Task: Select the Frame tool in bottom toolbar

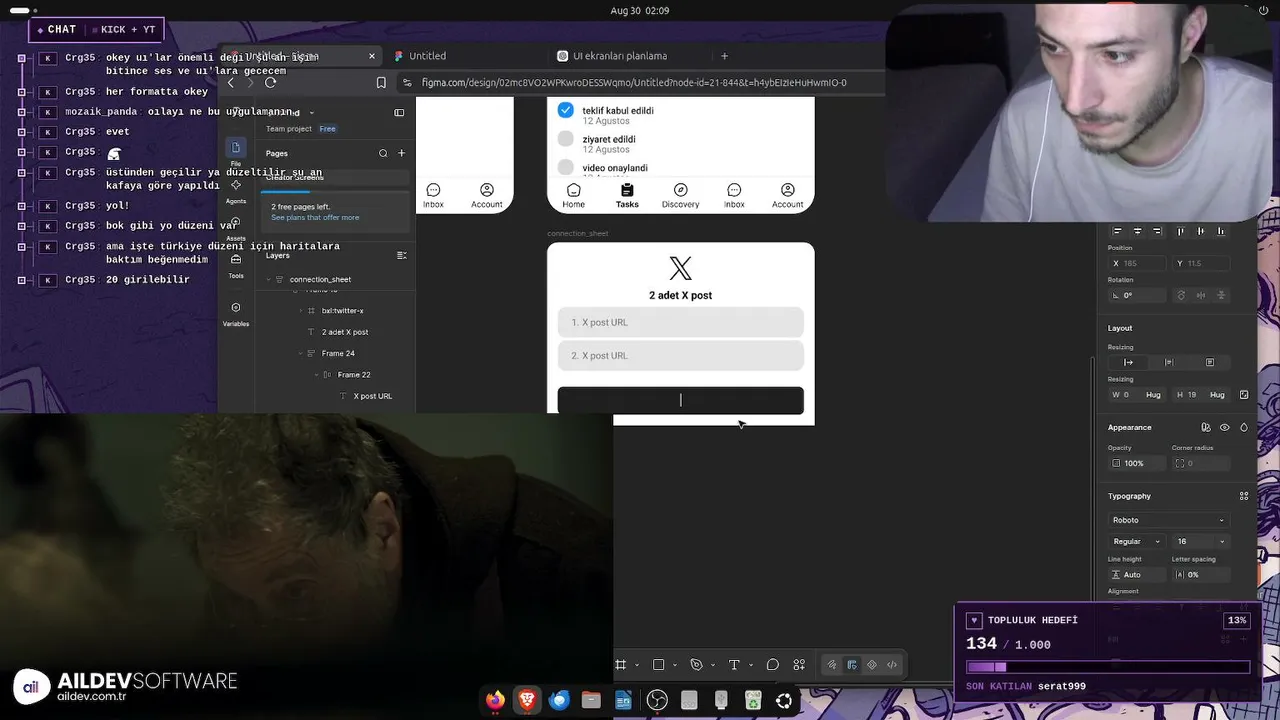Action: [621, 665]
